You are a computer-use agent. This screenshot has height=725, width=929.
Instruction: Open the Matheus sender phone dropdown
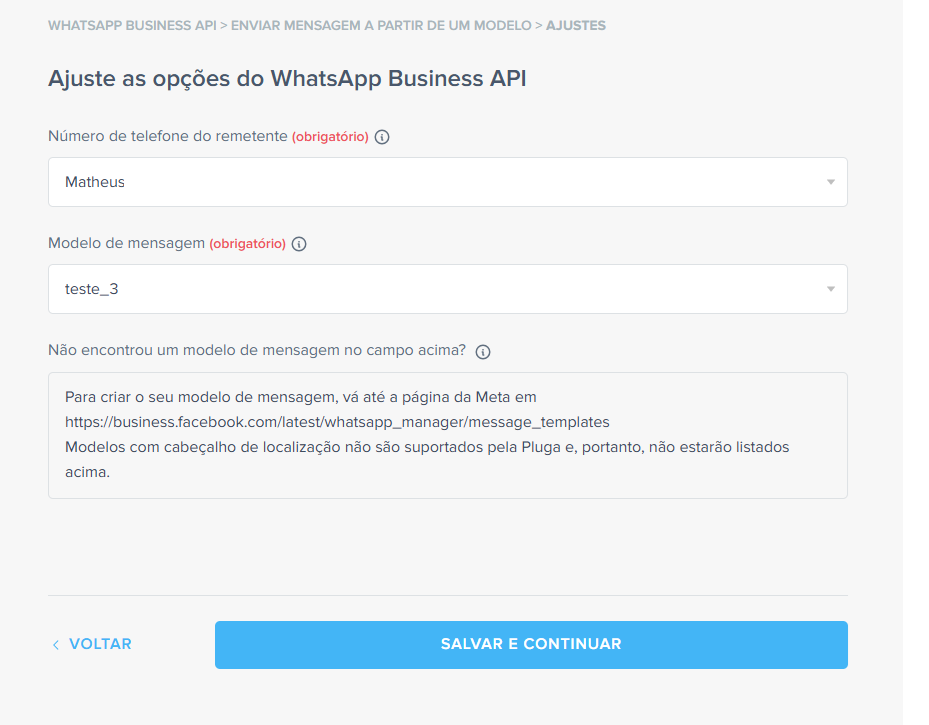(x=440, y=182)
